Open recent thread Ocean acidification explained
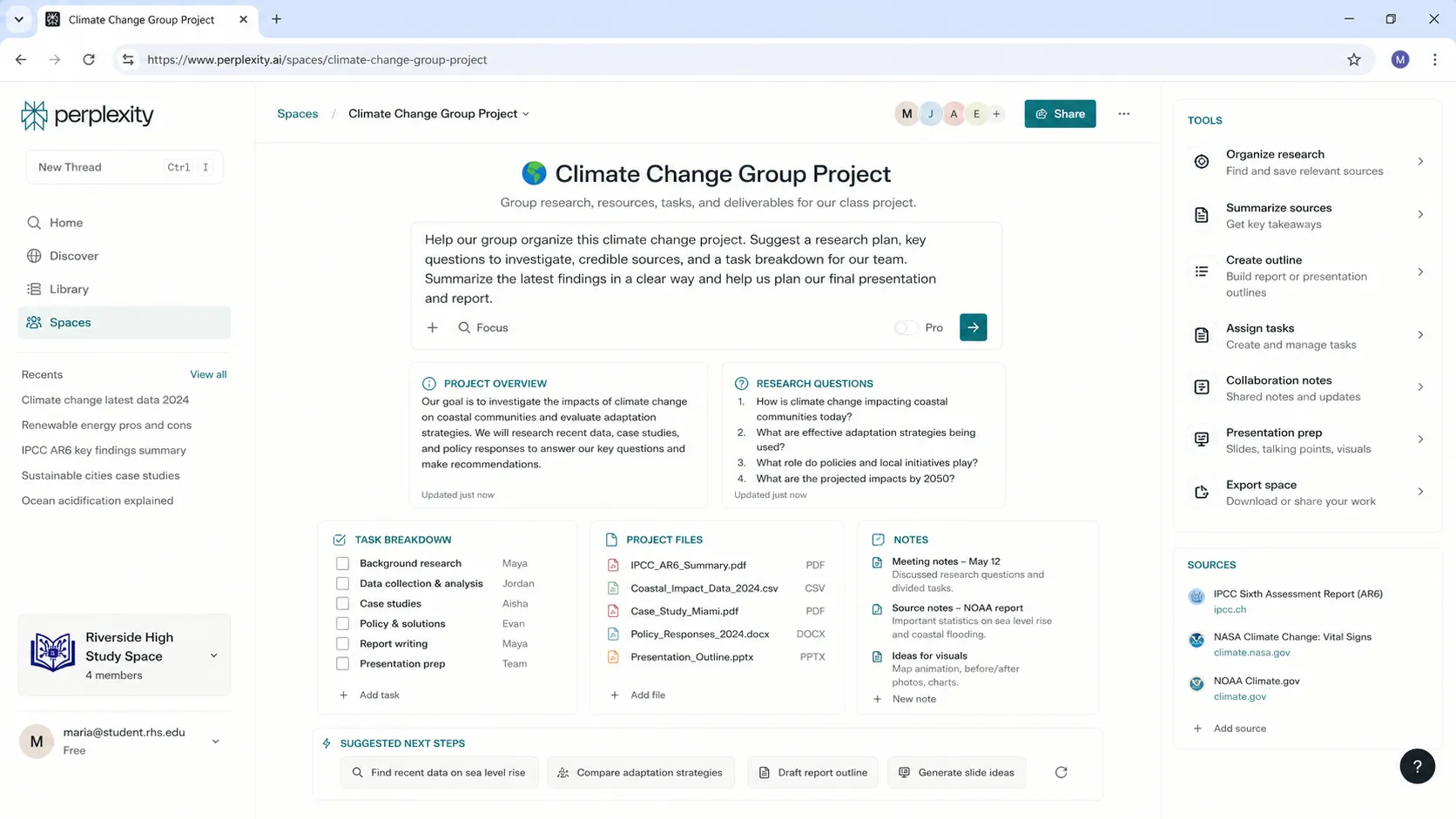Screen dimensions: 1456x819 coord(98,501)
